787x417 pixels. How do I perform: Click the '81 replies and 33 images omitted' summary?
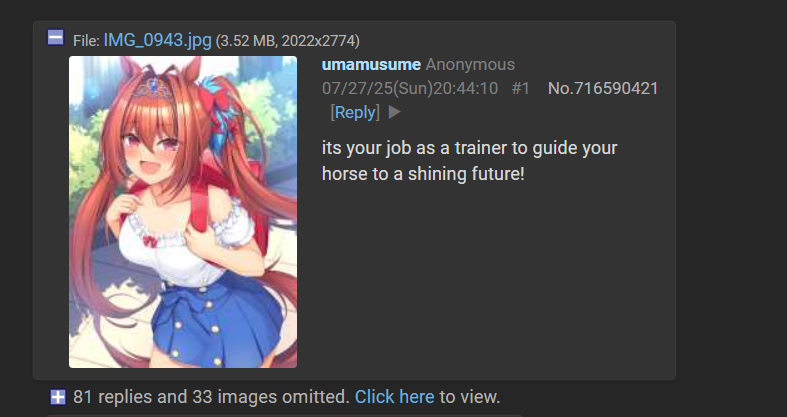click(211, 397)
